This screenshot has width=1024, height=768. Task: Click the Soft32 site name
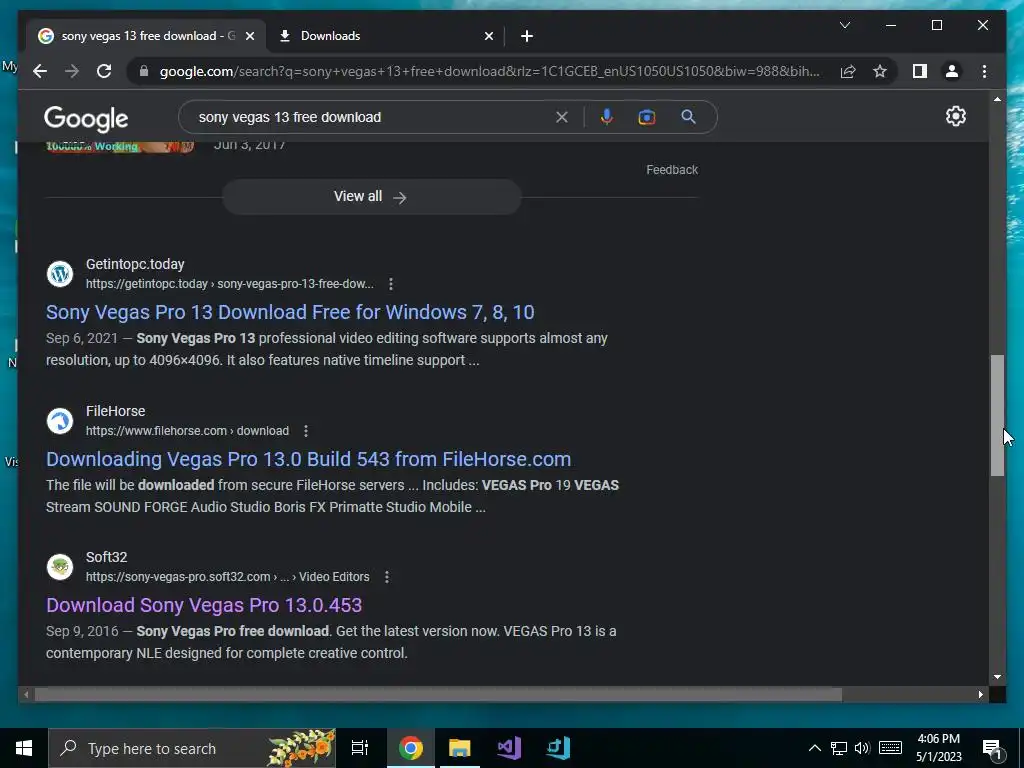click(x=106, y=557)
